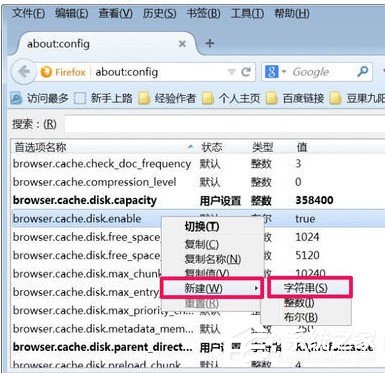Choose 布尔(B) in submenu
The image size is (385, 373).
(306, 317)
